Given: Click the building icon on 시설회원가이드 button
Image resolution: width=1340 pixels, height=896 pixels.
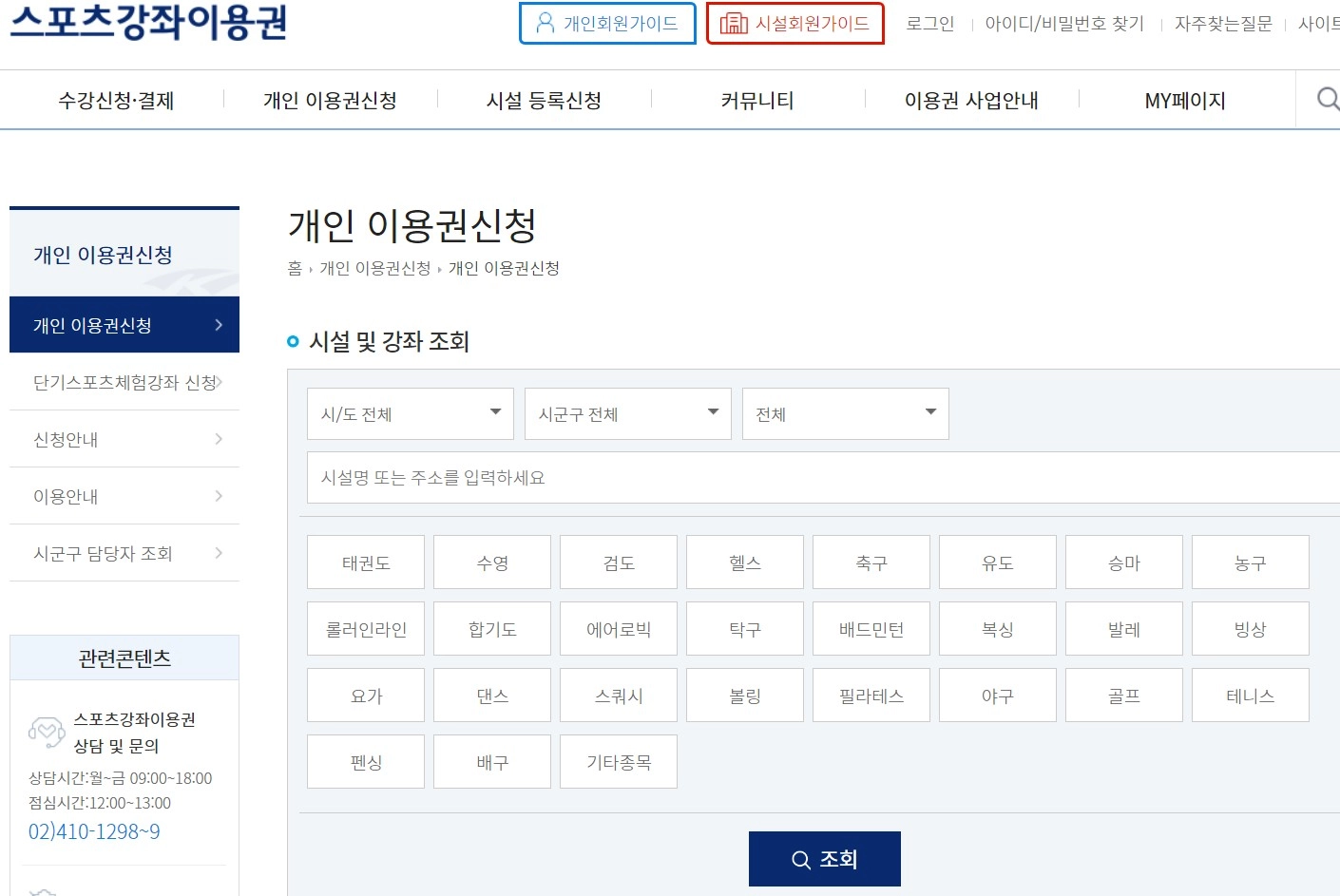Looking at the screenshot, I should (733, 23).
